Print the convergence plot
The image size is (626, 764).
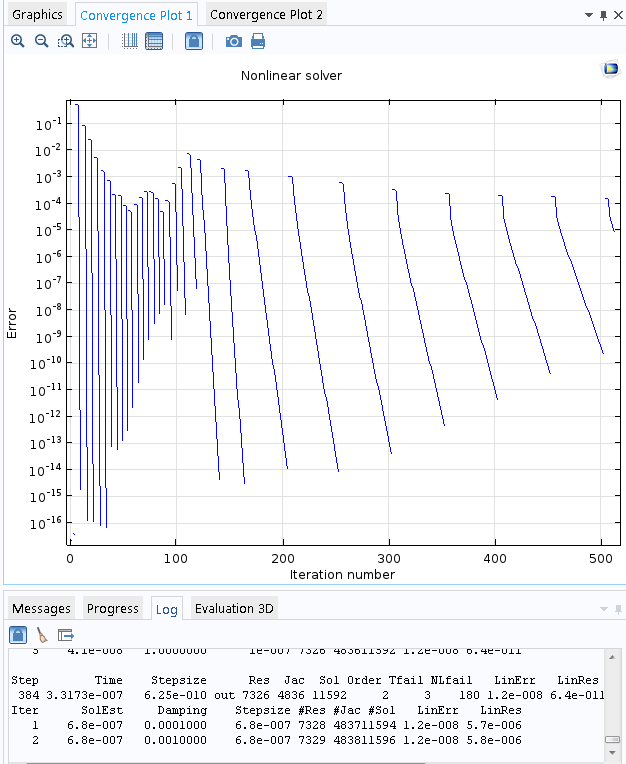pos(258,41)
